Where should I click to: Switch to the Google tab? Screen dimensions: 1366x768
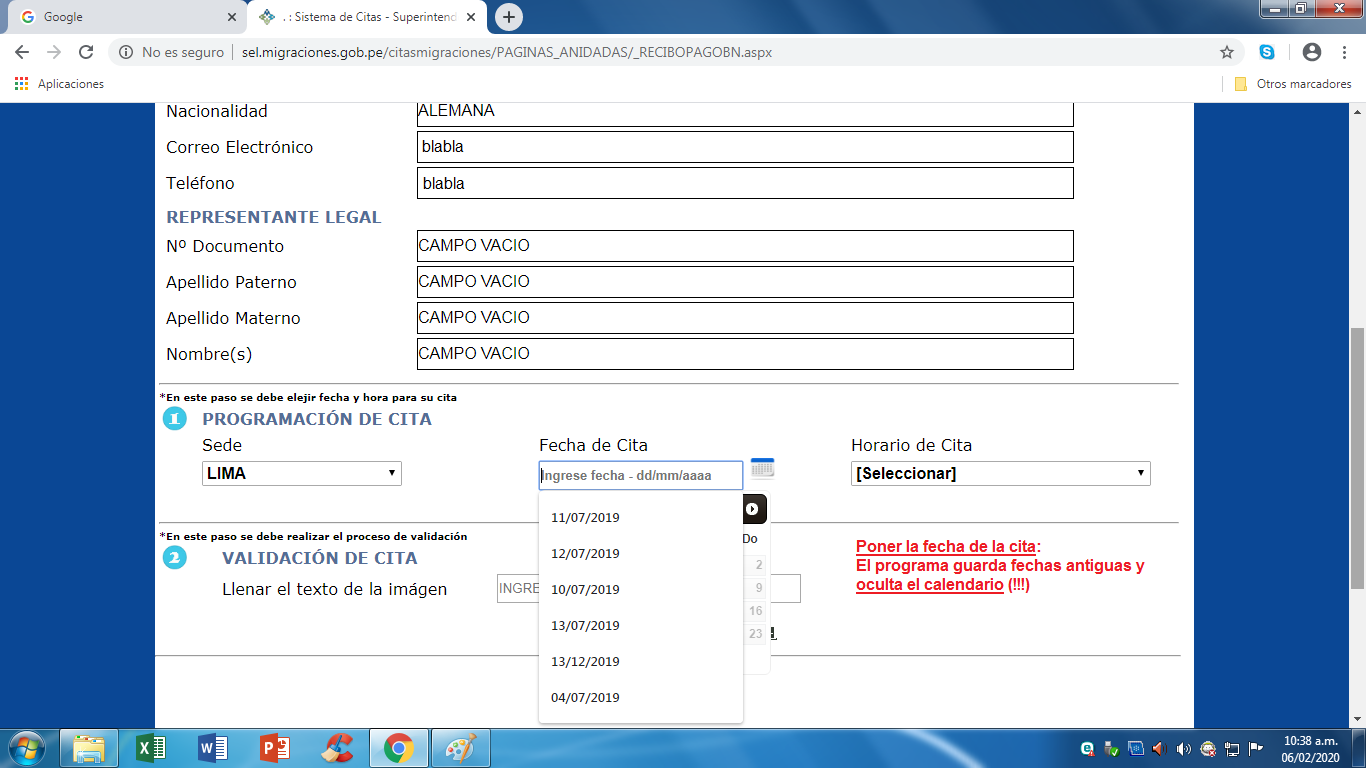(x=124, y=17)
